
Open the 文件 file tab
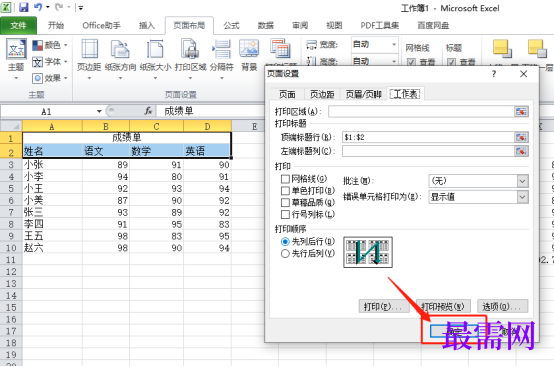click(18, 25)
